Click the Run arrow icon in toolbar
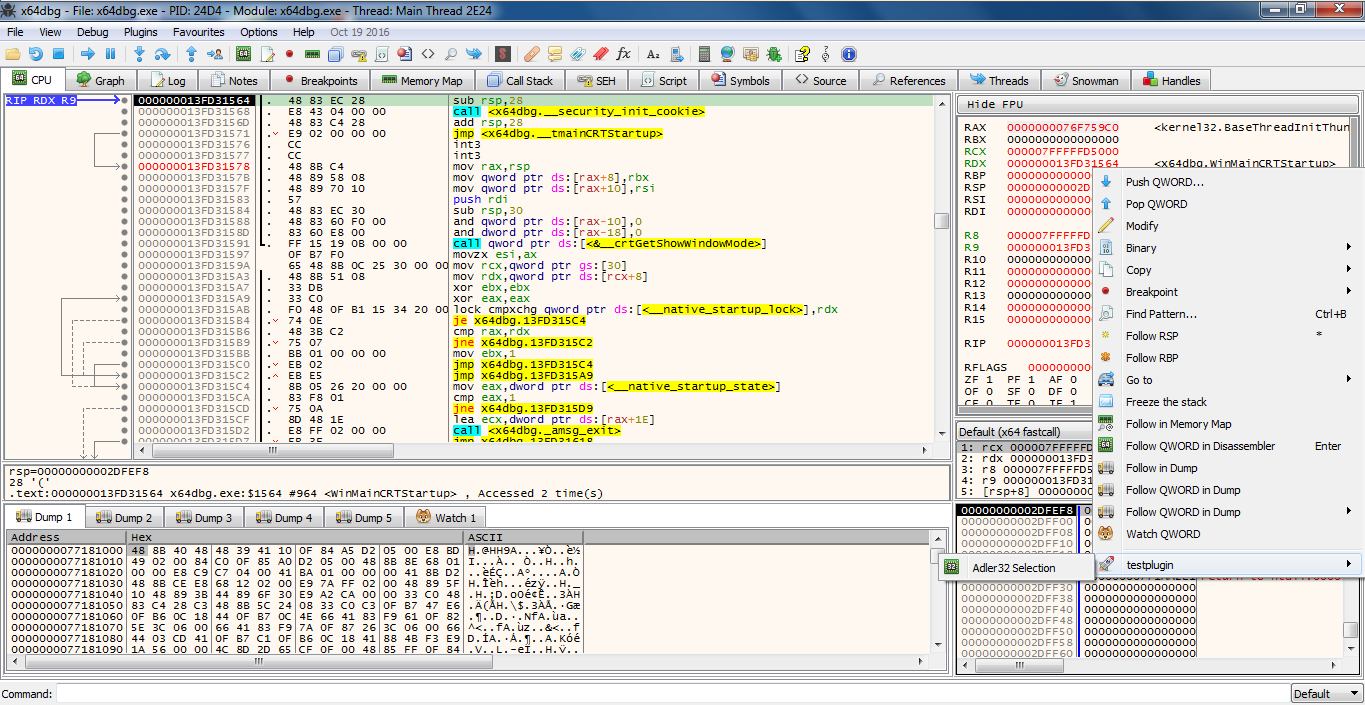This screenshot has height=705, width=1365. point(88,54)
